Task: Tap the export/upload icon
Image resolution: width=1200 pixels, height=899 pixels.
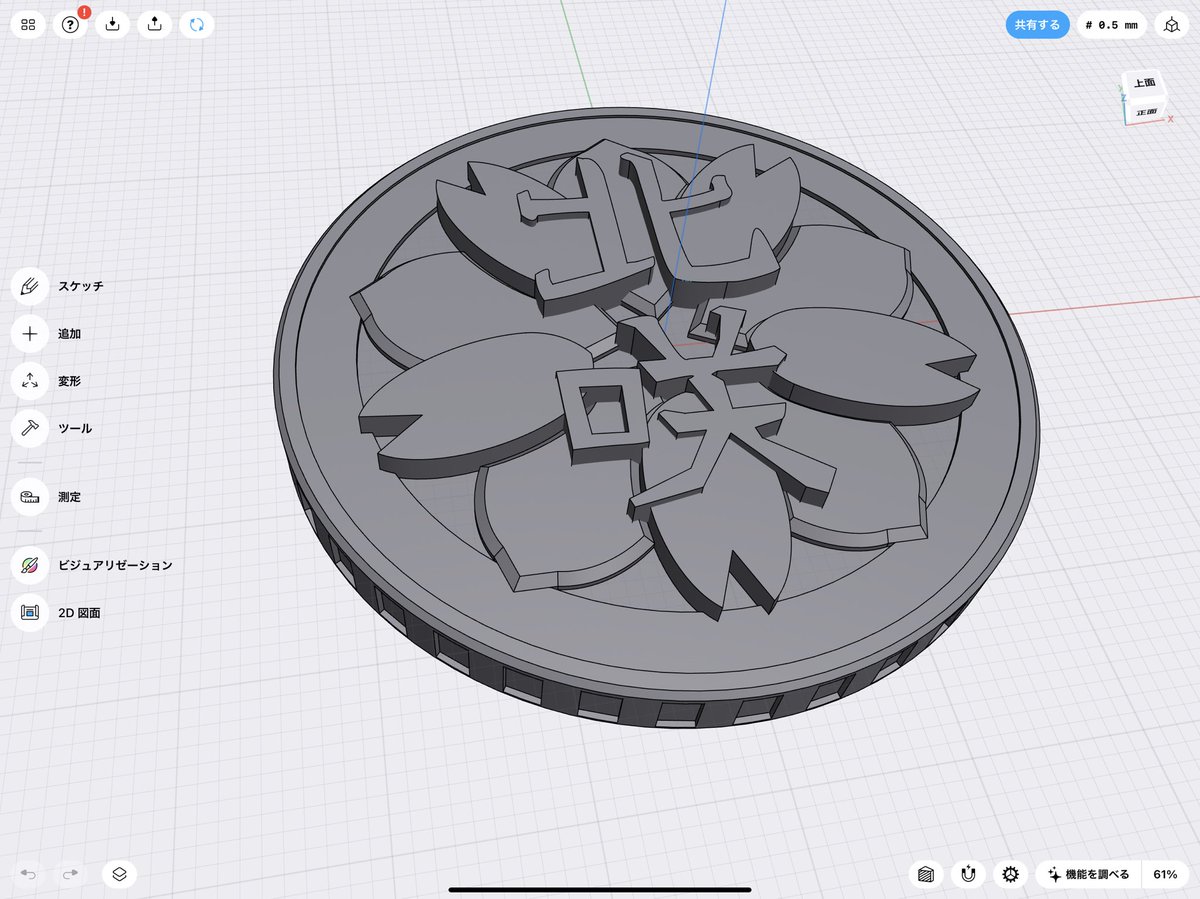Action: tap(154, 24)
